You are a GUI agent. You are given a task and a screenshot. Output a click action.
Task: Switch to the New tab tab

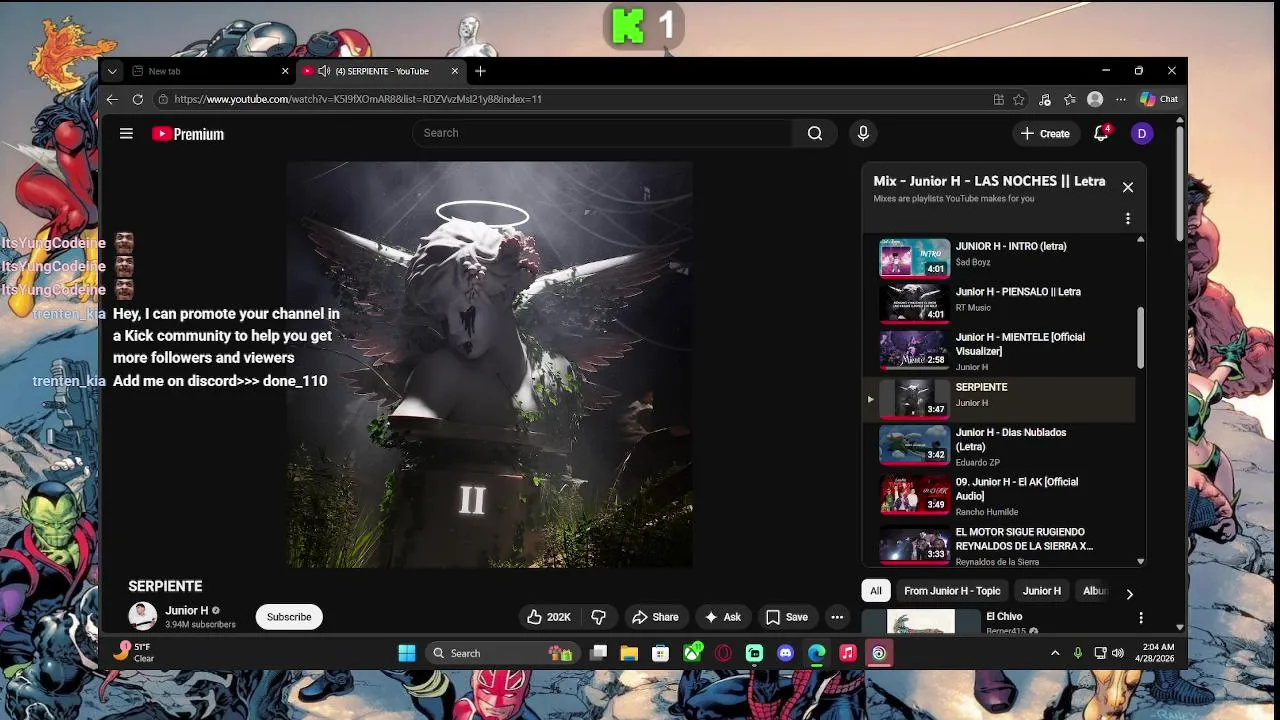(x=210, y=71)
